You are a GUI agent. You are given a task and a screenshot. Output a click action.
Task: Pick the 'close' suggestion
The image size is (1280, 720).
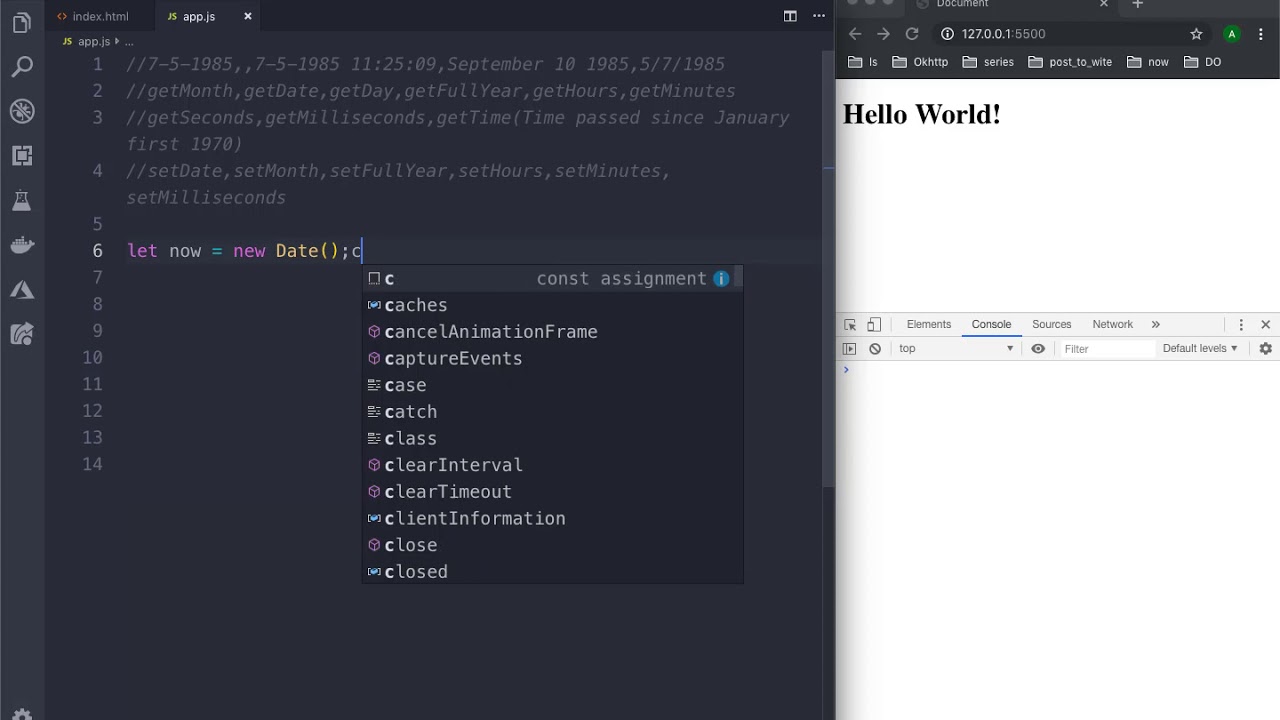552,545
